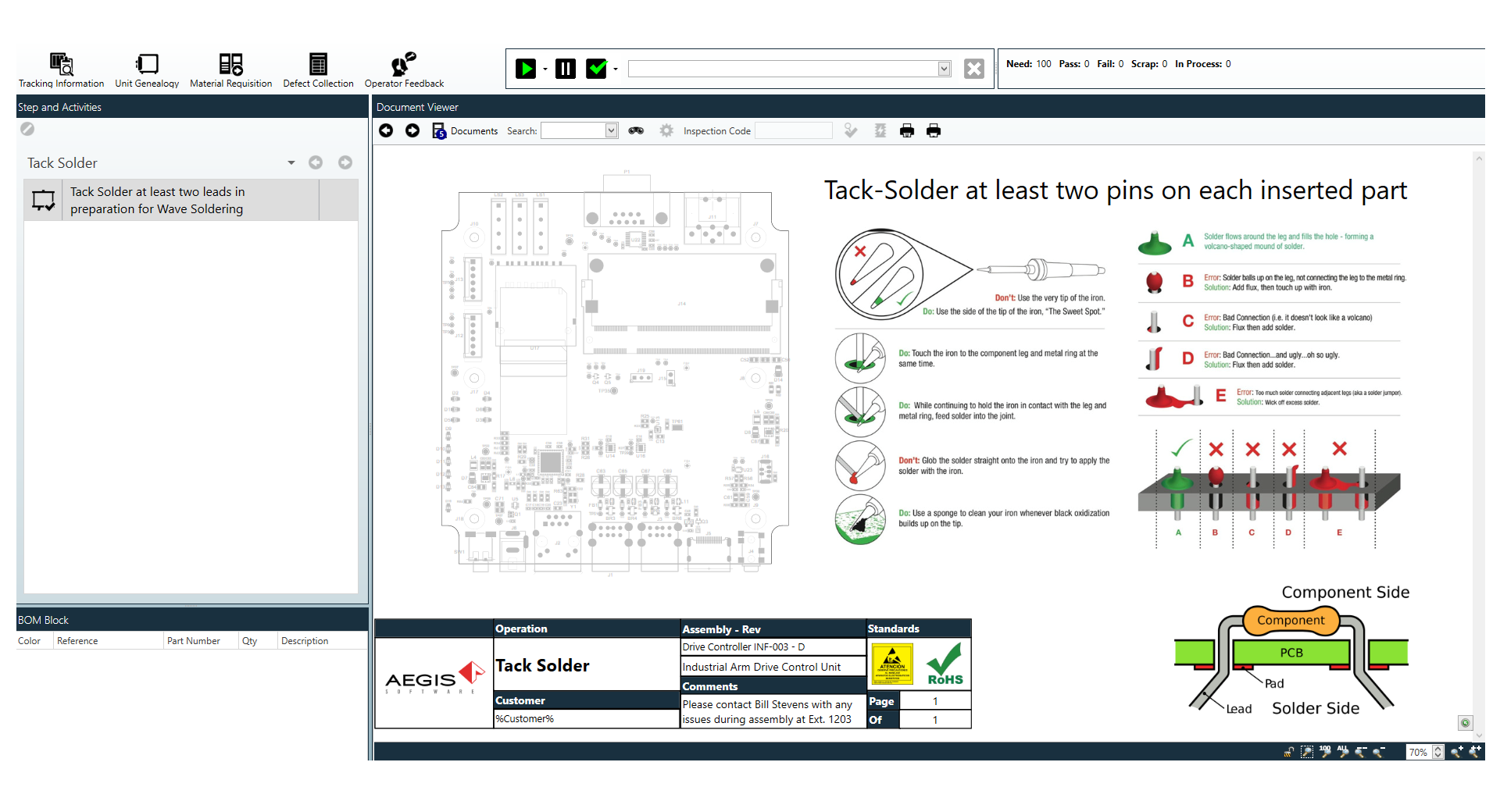Click the In Process: 0 counter
This screenshot has height=812, width=1500.
tap(1203, 64)
